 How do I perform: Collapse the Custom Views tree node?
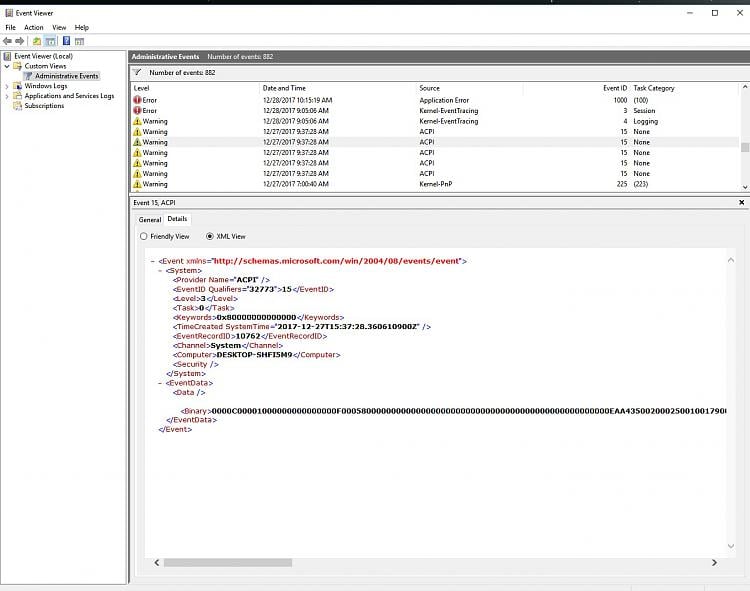(6, 66)
